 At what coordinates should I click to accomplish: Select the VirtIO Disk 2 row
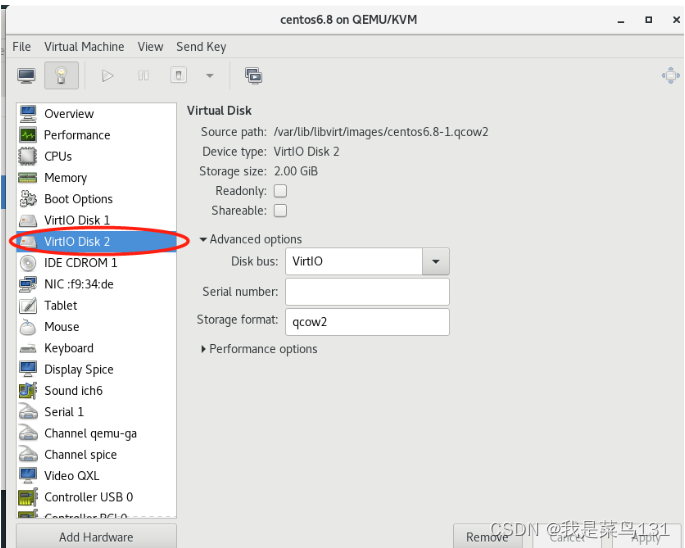coord(96,242)
